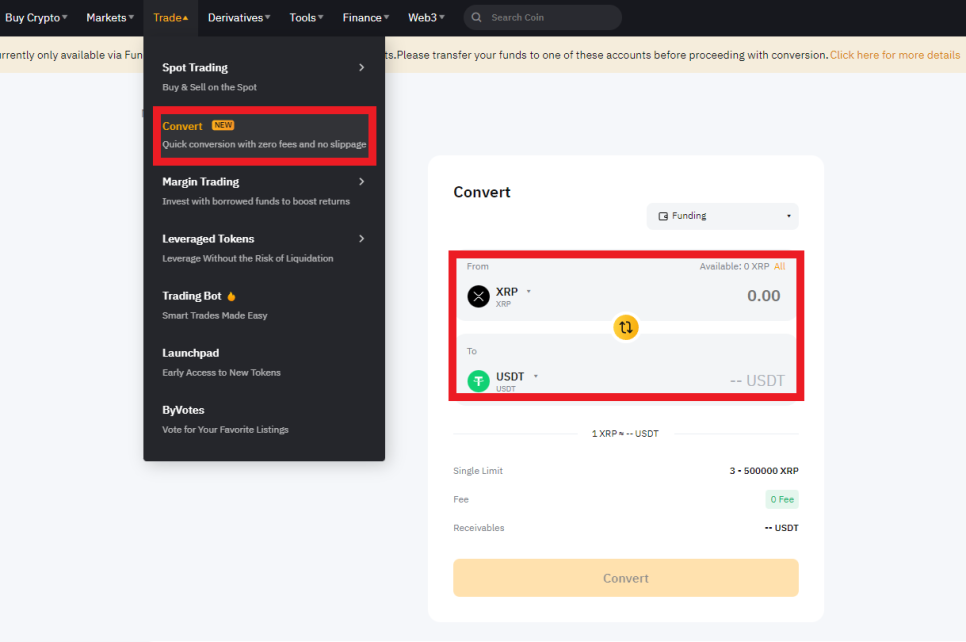Click the '3 - 500000 XRP' limit value
Image resolution: width=966 pixels, height=642 pixels.
[764, 471]
